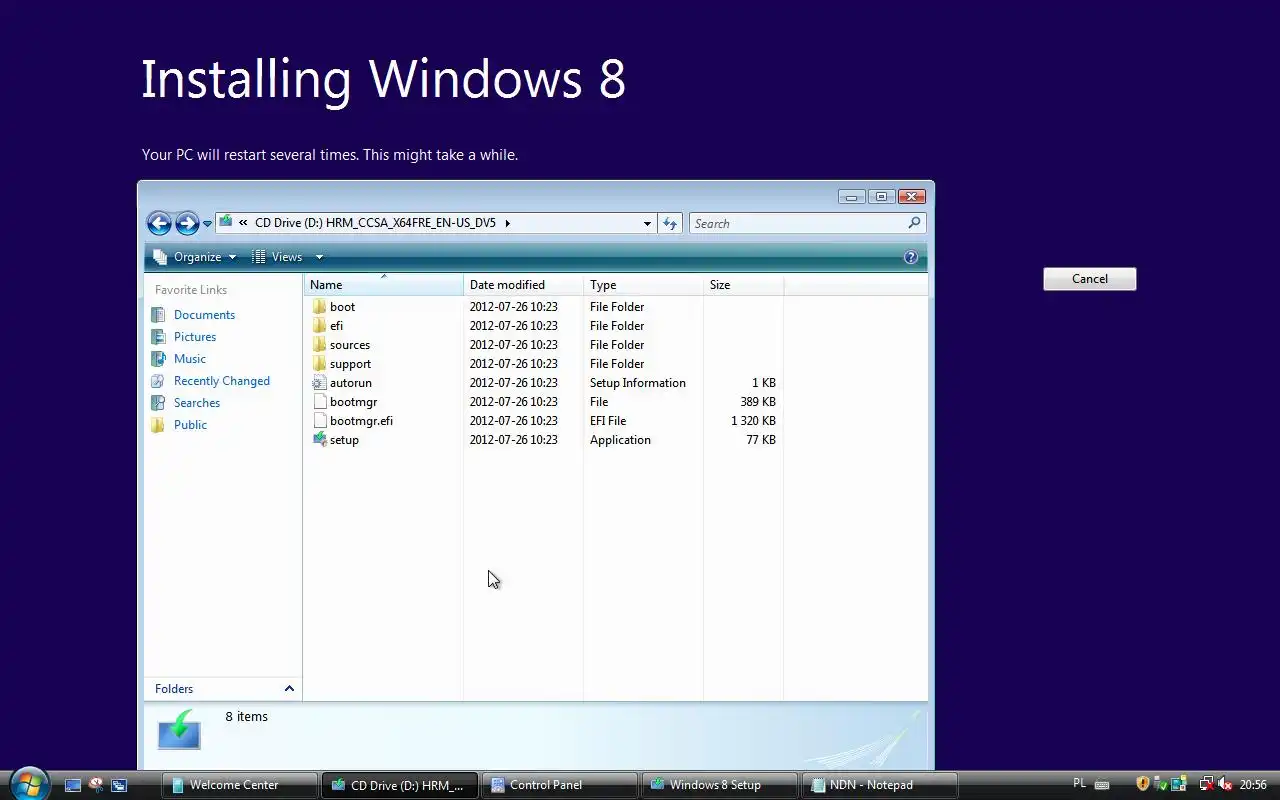Open Pictures in Favorite Links

(x=195, y=337)
